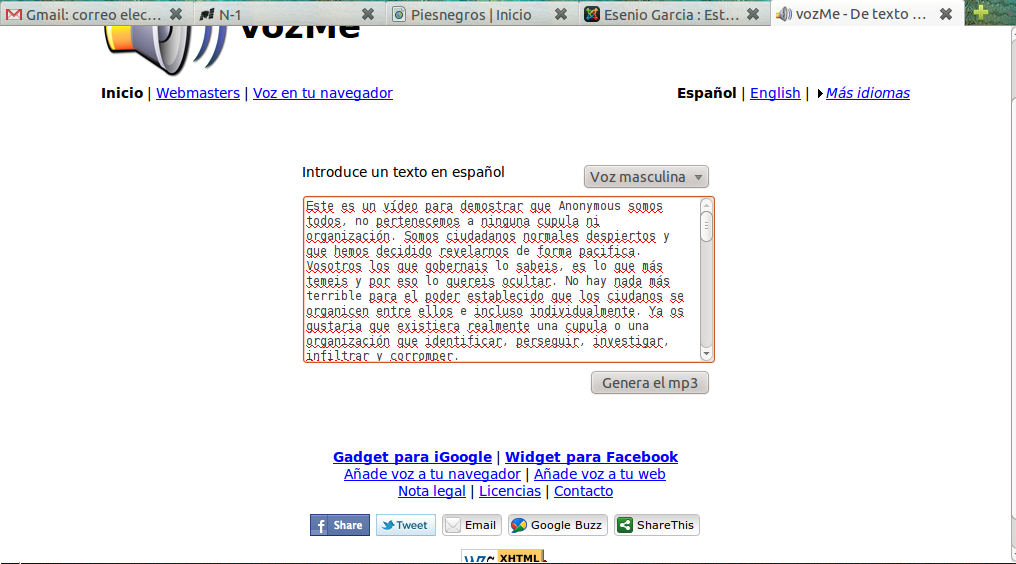Click the text area scroll up arrow
The width and height of the screenshot is (1016, 564).
click(706, 205)
